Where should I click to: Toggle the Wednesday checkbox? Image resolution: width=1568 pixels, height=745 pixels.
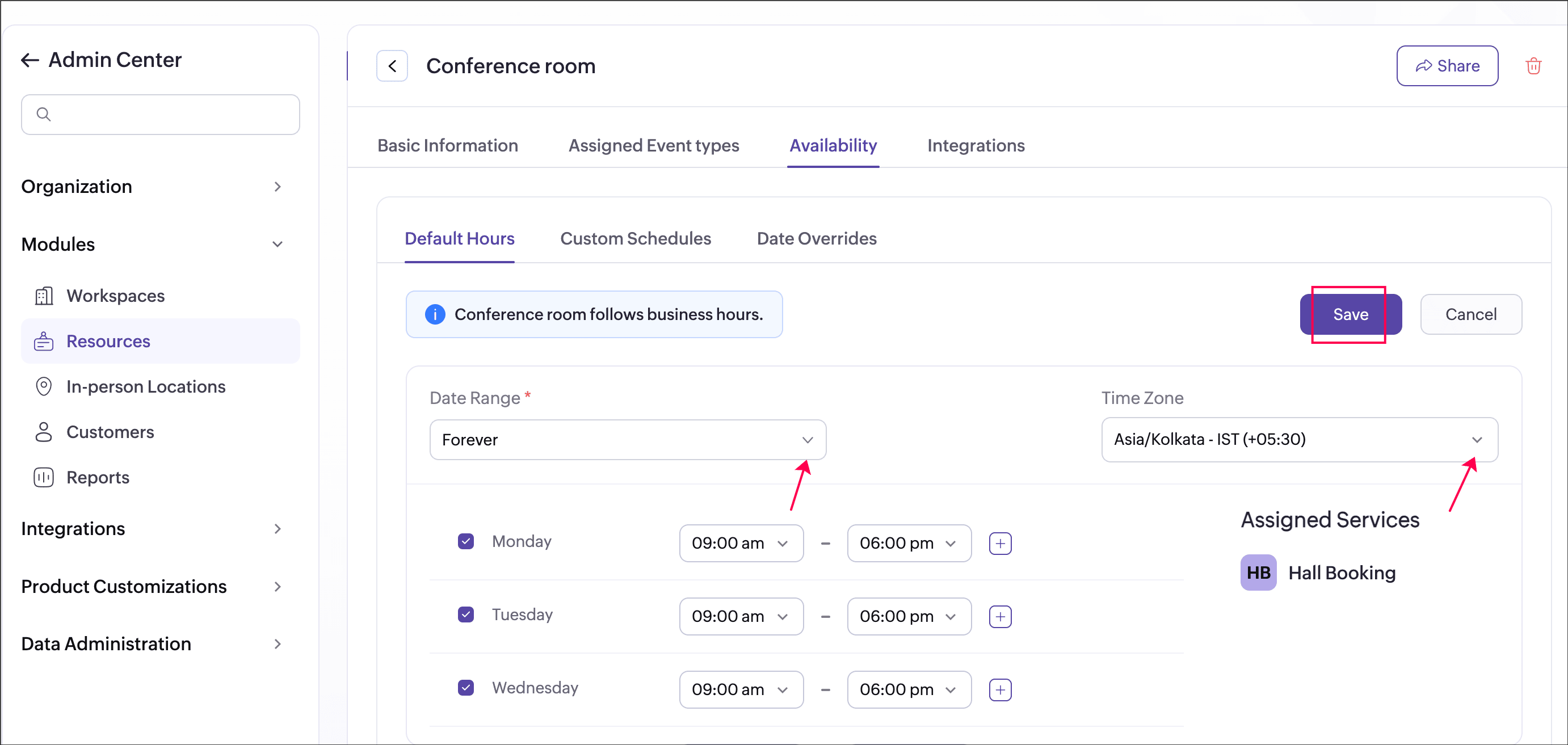click(x=466, y=688)
